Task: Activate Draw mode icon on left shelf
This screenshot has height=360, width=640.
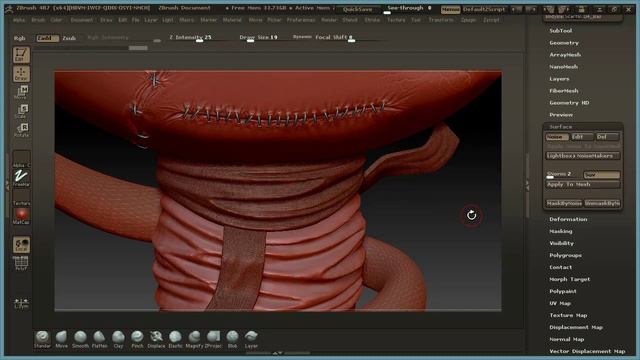Action: tap(21, 74)
